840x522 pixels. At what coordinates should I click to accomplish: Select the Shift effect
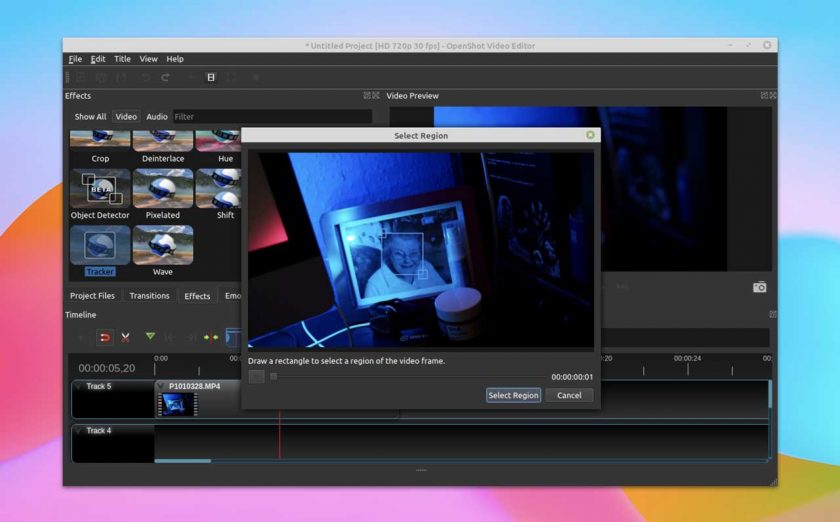pos(219,189)
